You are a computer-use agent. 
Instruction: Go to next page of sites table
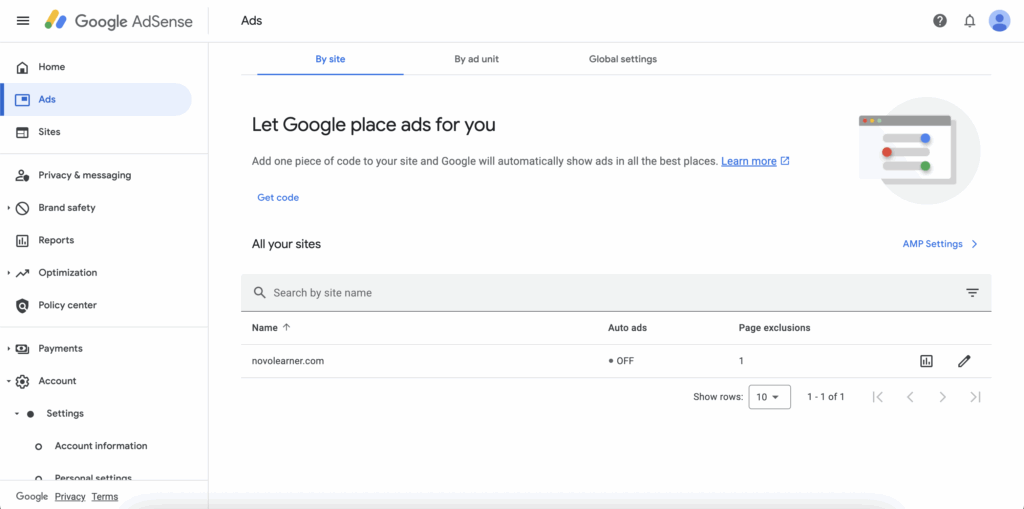click(x=942, y=397)
